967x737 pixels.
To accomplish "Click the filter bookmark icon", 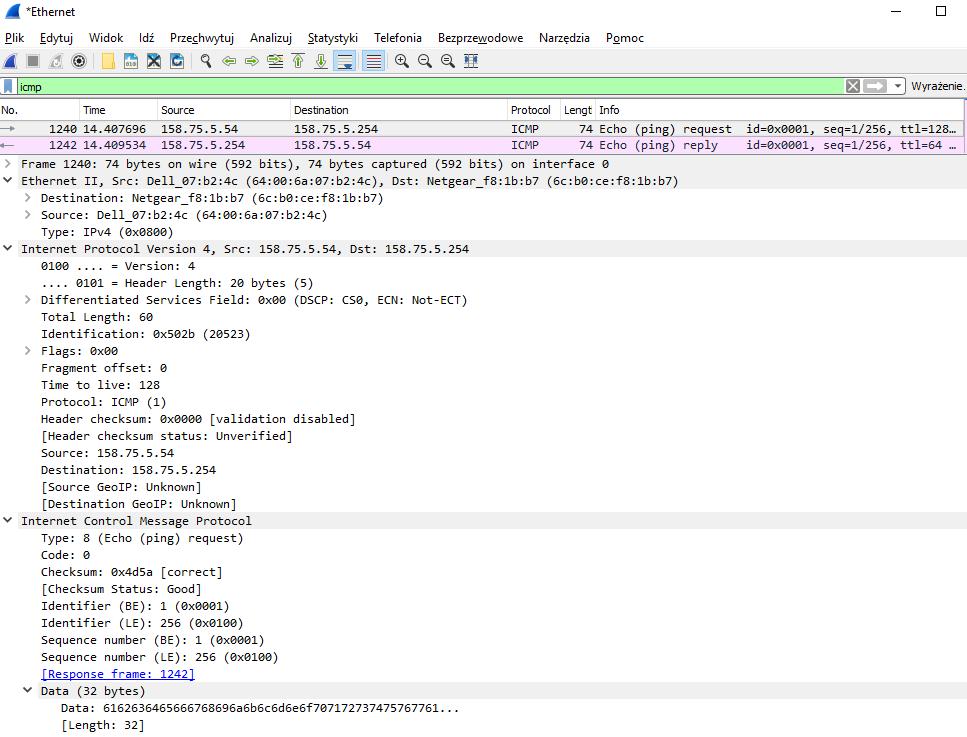I will point(8,86).
